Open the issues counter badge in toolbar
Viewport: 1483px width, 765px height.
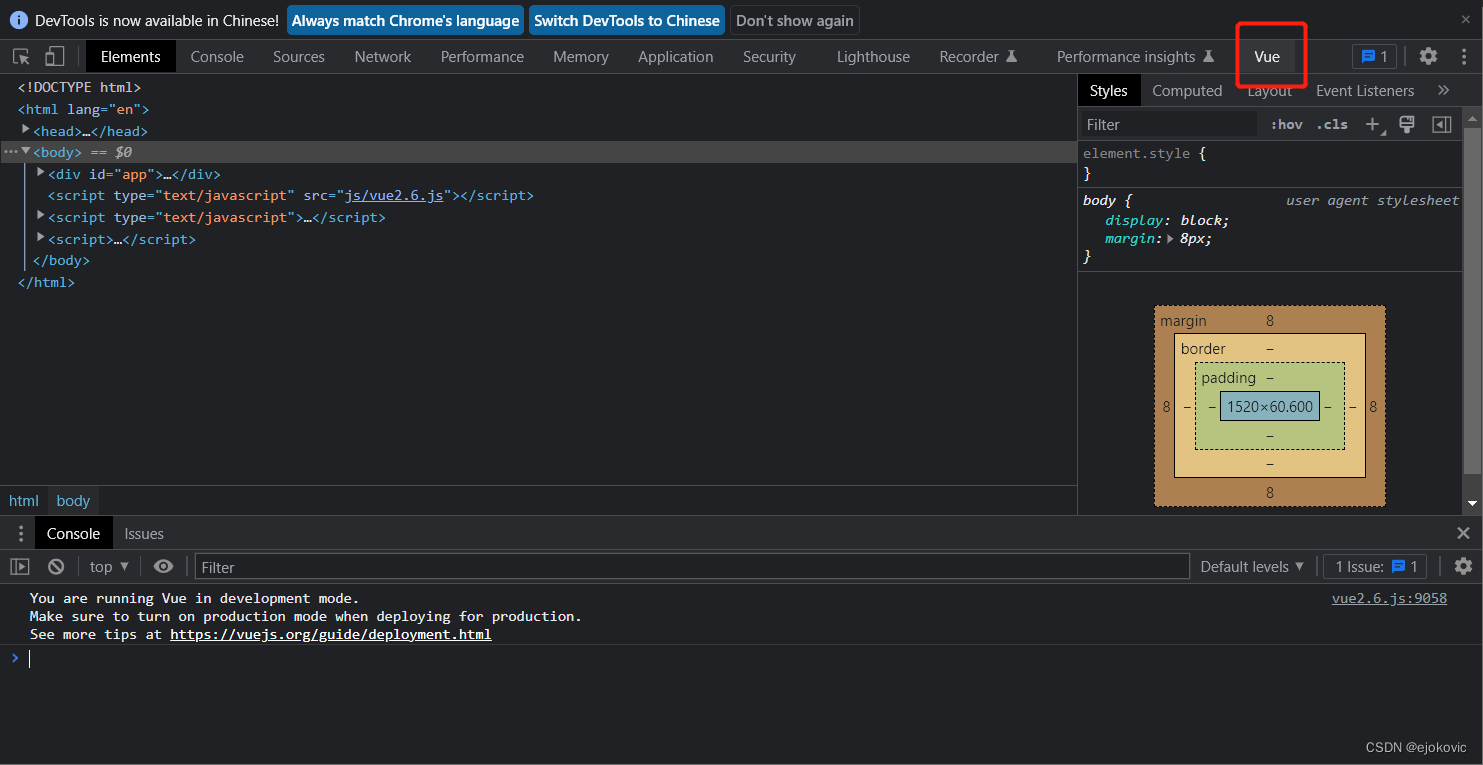pos(1374,57)
